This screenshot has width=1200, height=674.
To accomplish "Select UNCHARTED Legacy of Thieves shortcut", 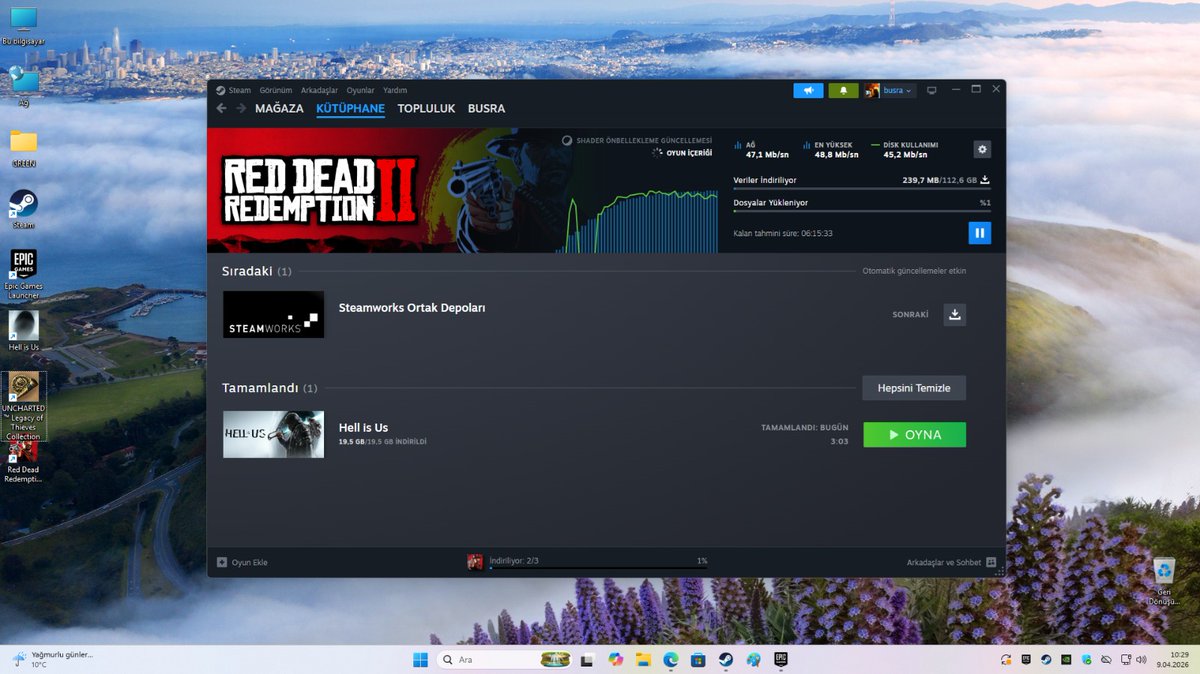I will tap(23, 406).
